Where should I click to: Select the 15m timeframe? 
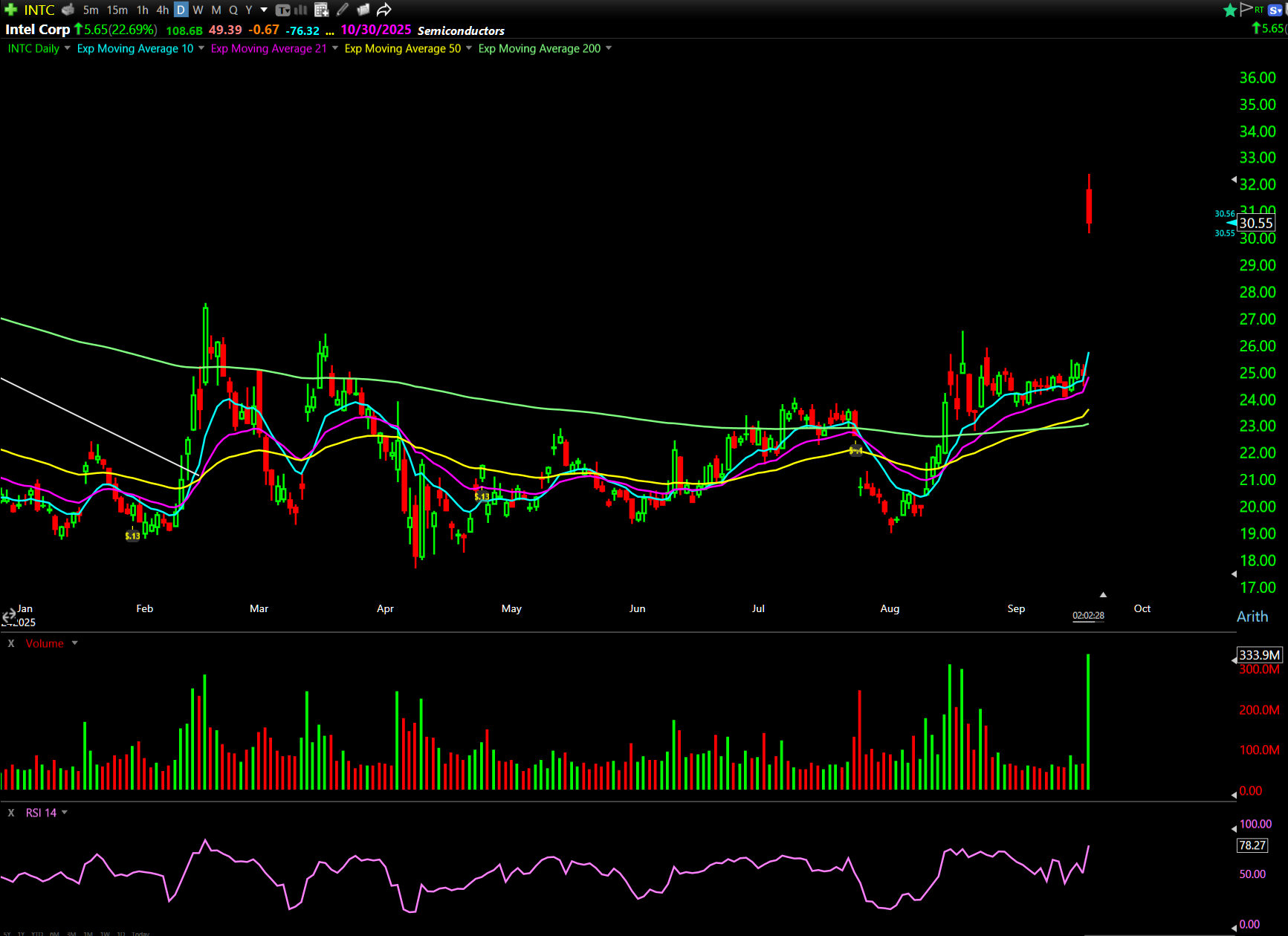click(x=117, y=10)
